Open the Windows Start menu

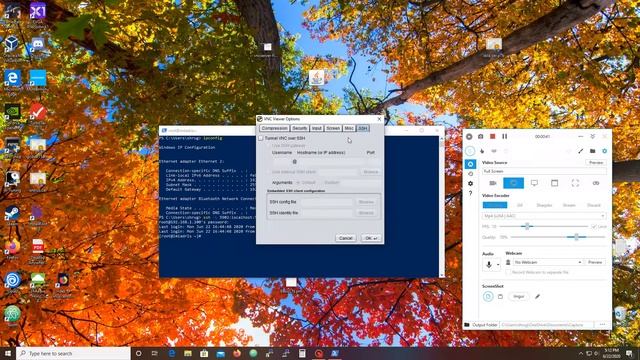(x=8, y=353)
